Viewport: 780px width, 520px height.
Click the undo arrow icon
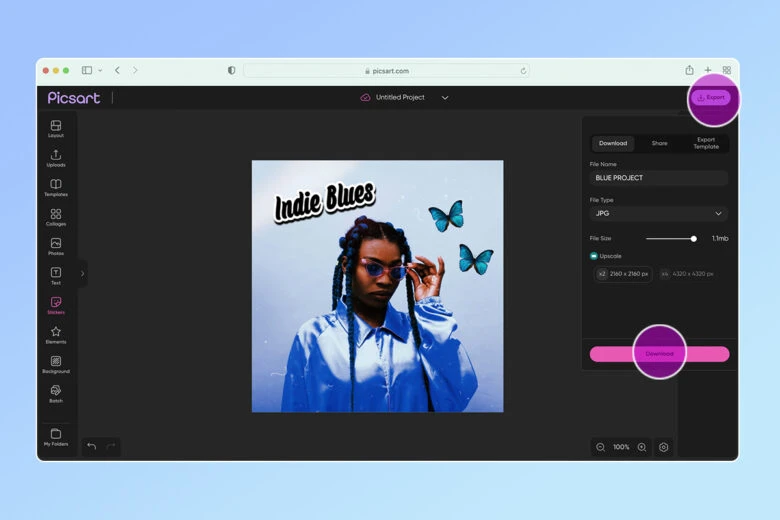[x=92, y=446]
